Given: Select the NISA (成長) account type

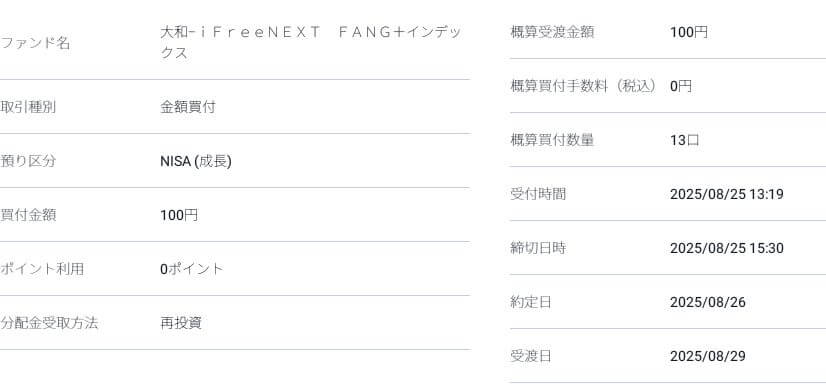Looking at the screenshot, I should click(x=195, y=161).
